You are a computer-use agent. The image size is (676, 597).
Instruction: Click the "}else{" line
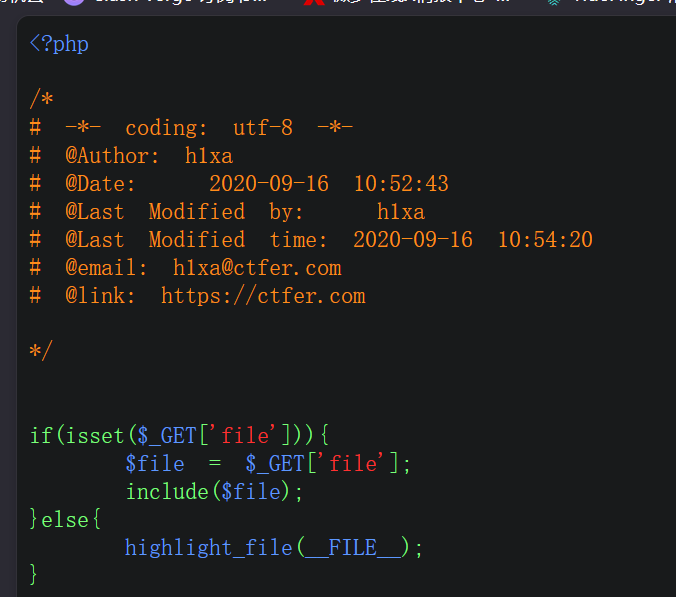click(x=66, y=519)
